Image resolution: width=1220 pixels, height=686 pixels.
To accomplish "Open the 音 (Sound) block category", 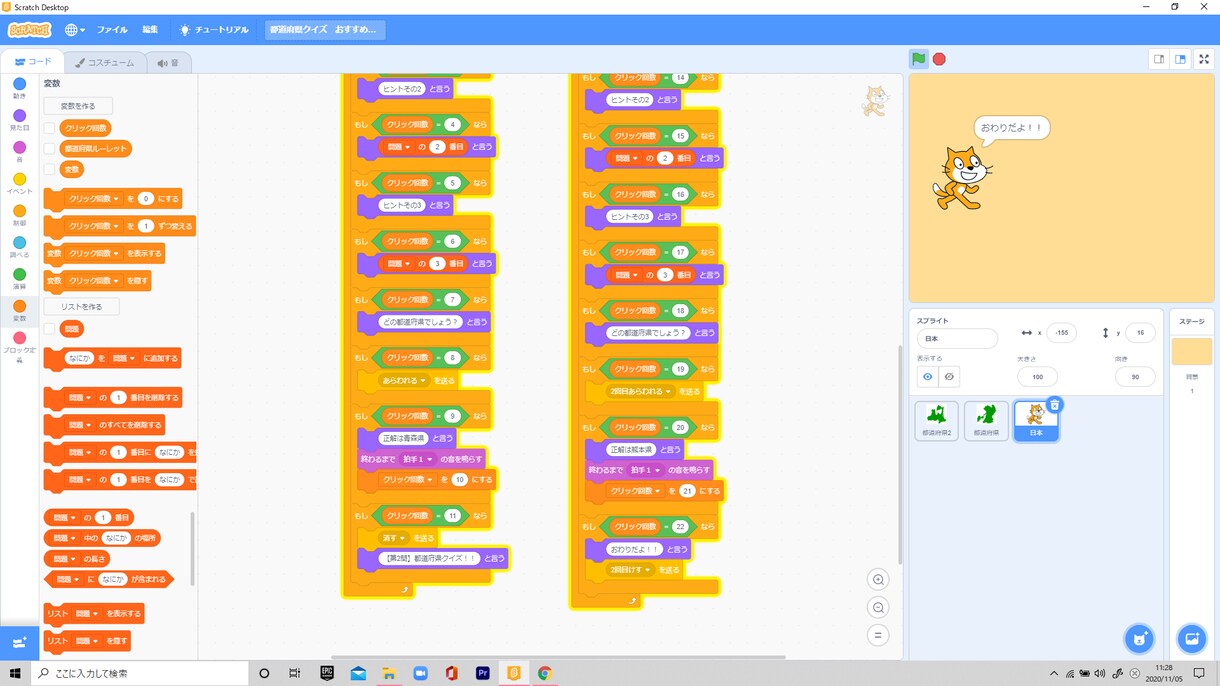I will tap(19, 152).
